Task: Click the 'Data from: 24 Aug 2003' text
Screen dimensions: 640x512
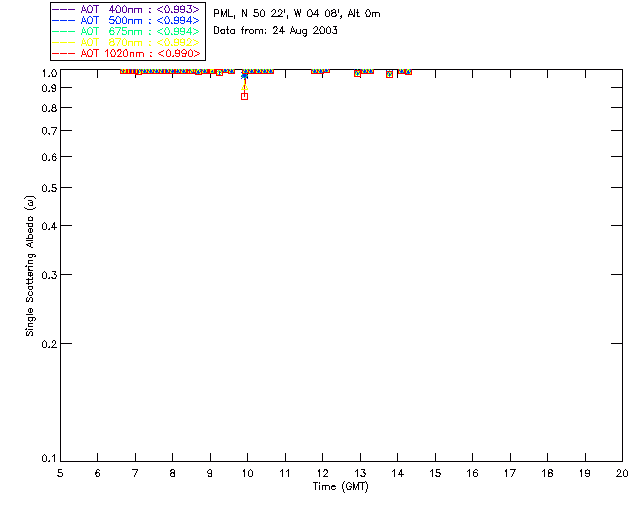Action: (x=276, y=31)
